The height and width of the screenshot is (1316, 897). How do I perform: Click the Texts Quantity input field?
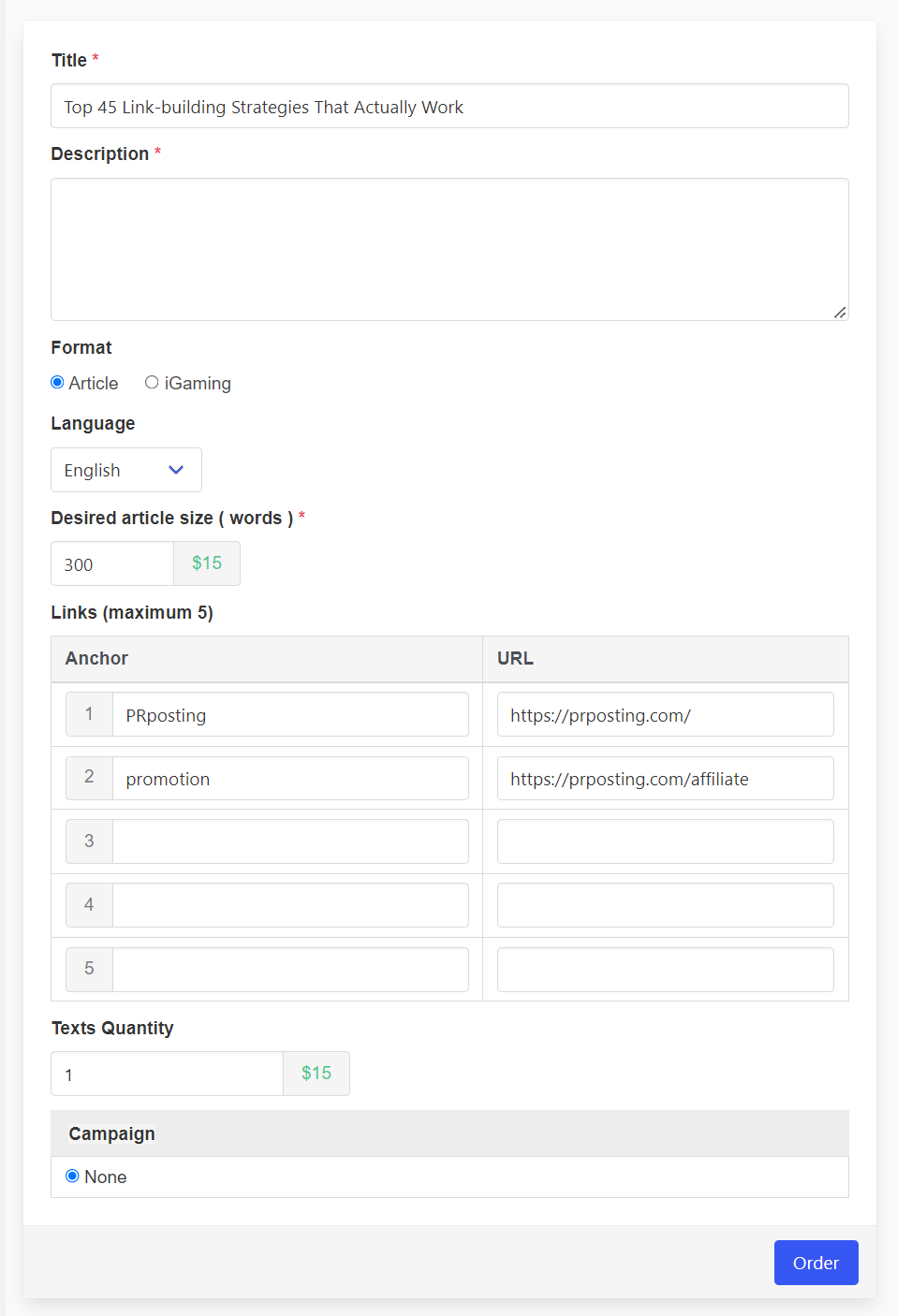(x=167, y=1074)
